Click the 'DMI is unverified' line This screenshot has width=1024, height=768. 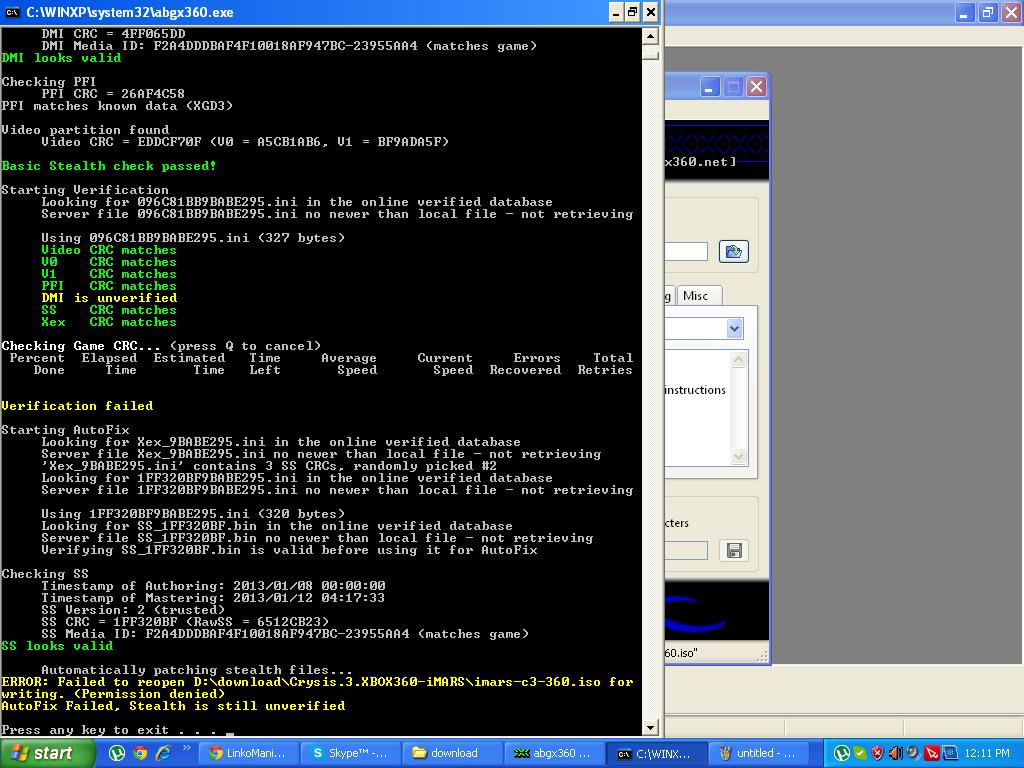point(109,298)
